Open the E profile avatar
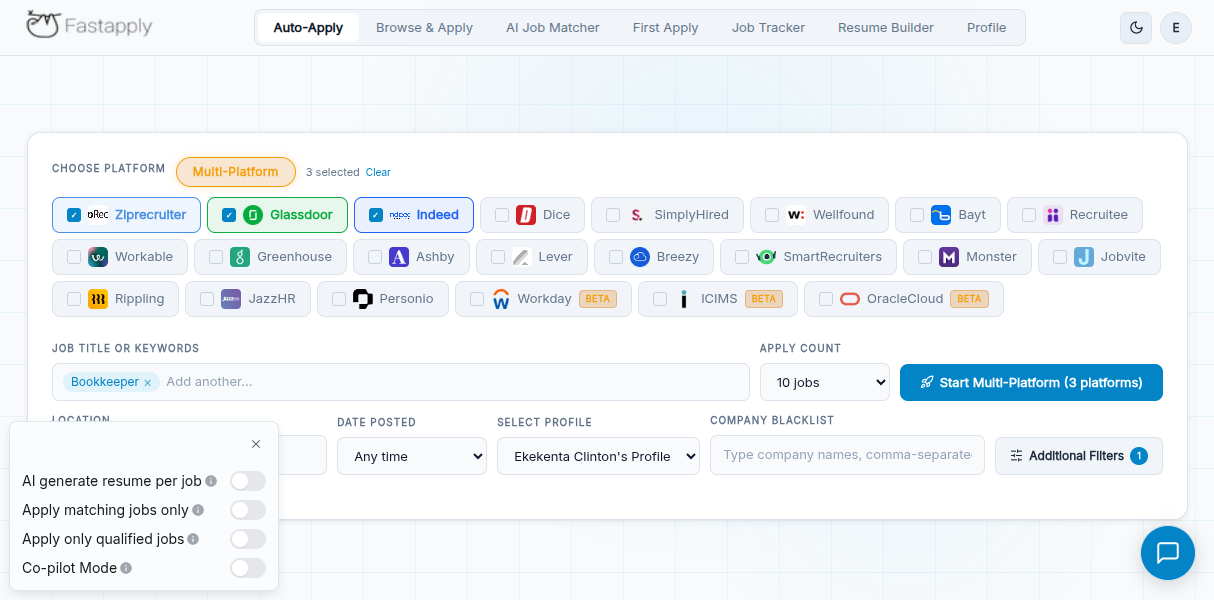This screenshot has height=600, width=1214. tap(1175, 28)
